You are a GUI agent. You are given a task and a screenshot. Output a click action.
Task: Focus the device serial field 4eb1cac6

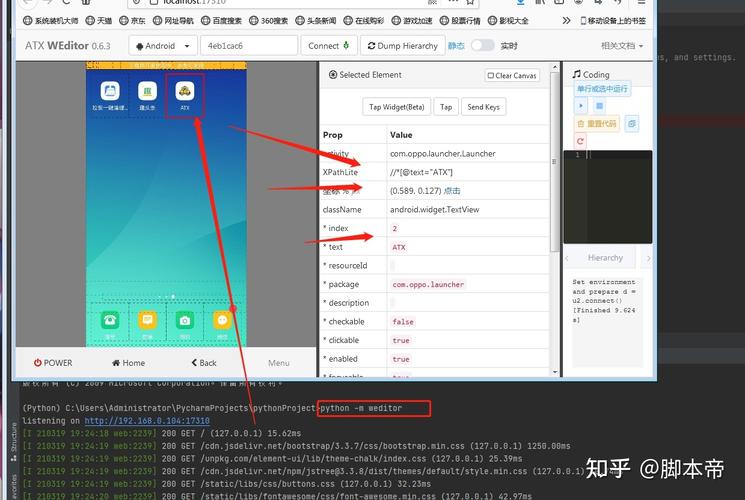tap(249, 46)
